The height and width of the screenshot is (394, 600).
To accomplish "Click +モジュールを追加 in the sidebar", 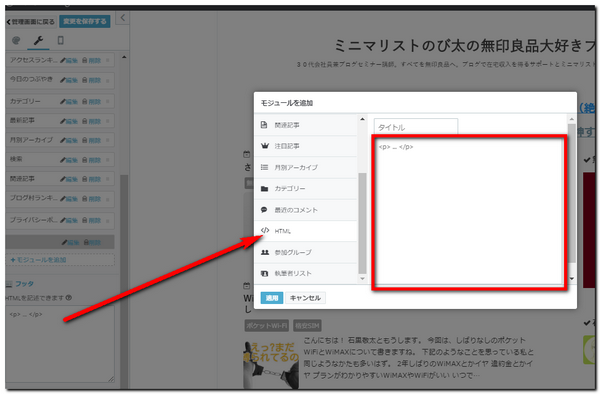I will pos(60,260).
